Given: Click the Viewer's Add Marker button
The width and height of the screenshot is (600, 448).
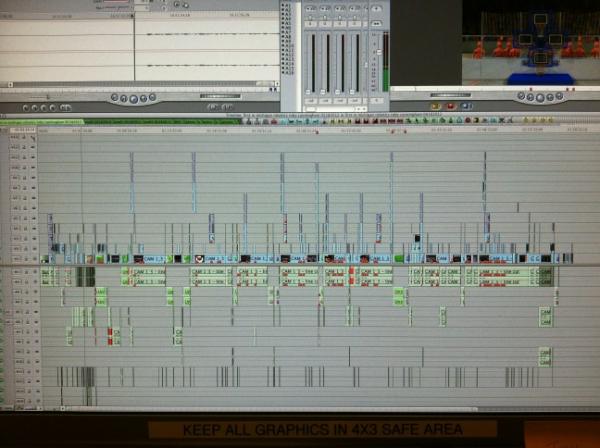Looking at the screenshot, I should pyautogui.click(x=53, y=108).
